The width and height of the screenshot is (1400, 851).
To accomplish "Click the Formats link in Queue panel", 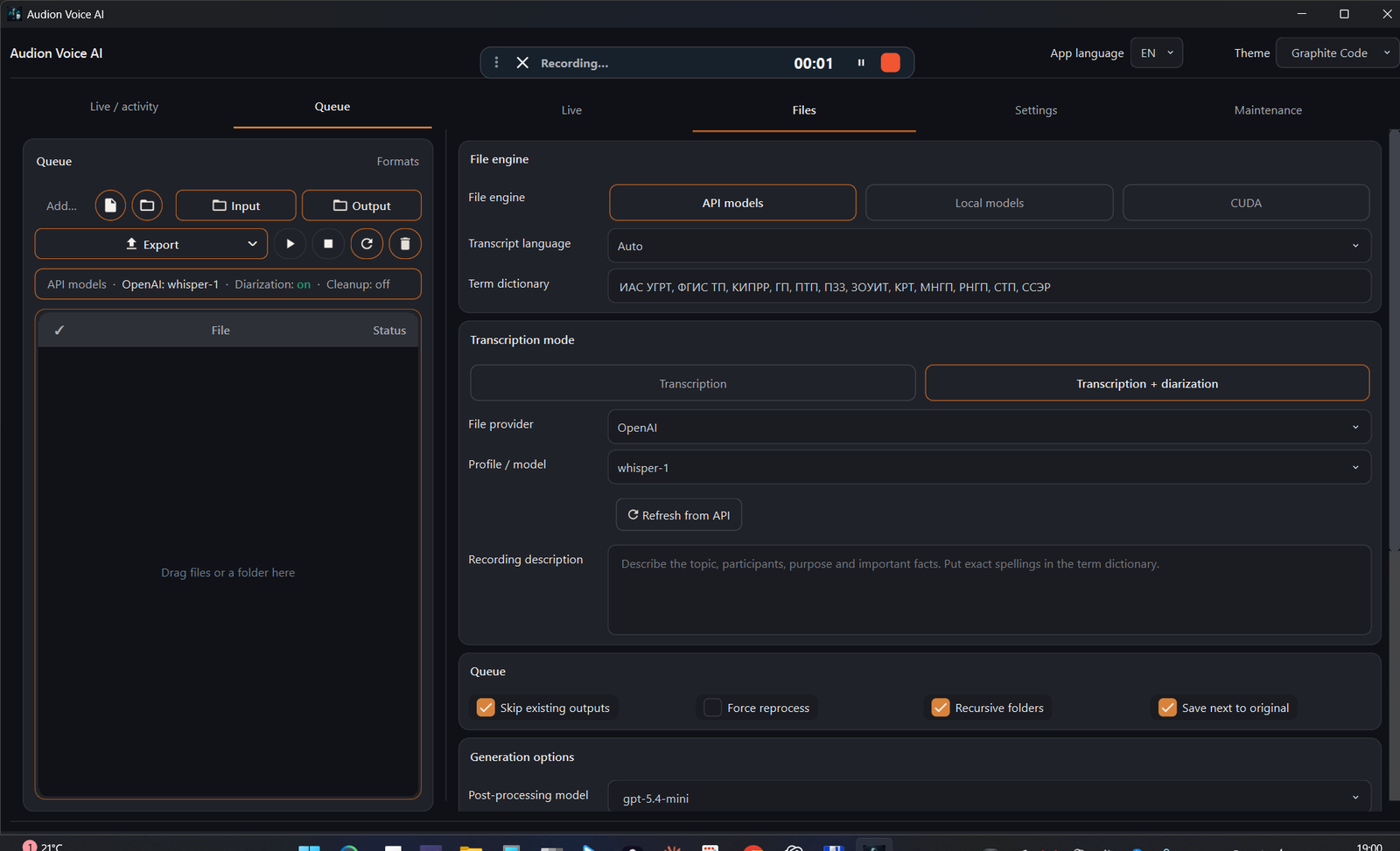I will click(x=398, y=162).
